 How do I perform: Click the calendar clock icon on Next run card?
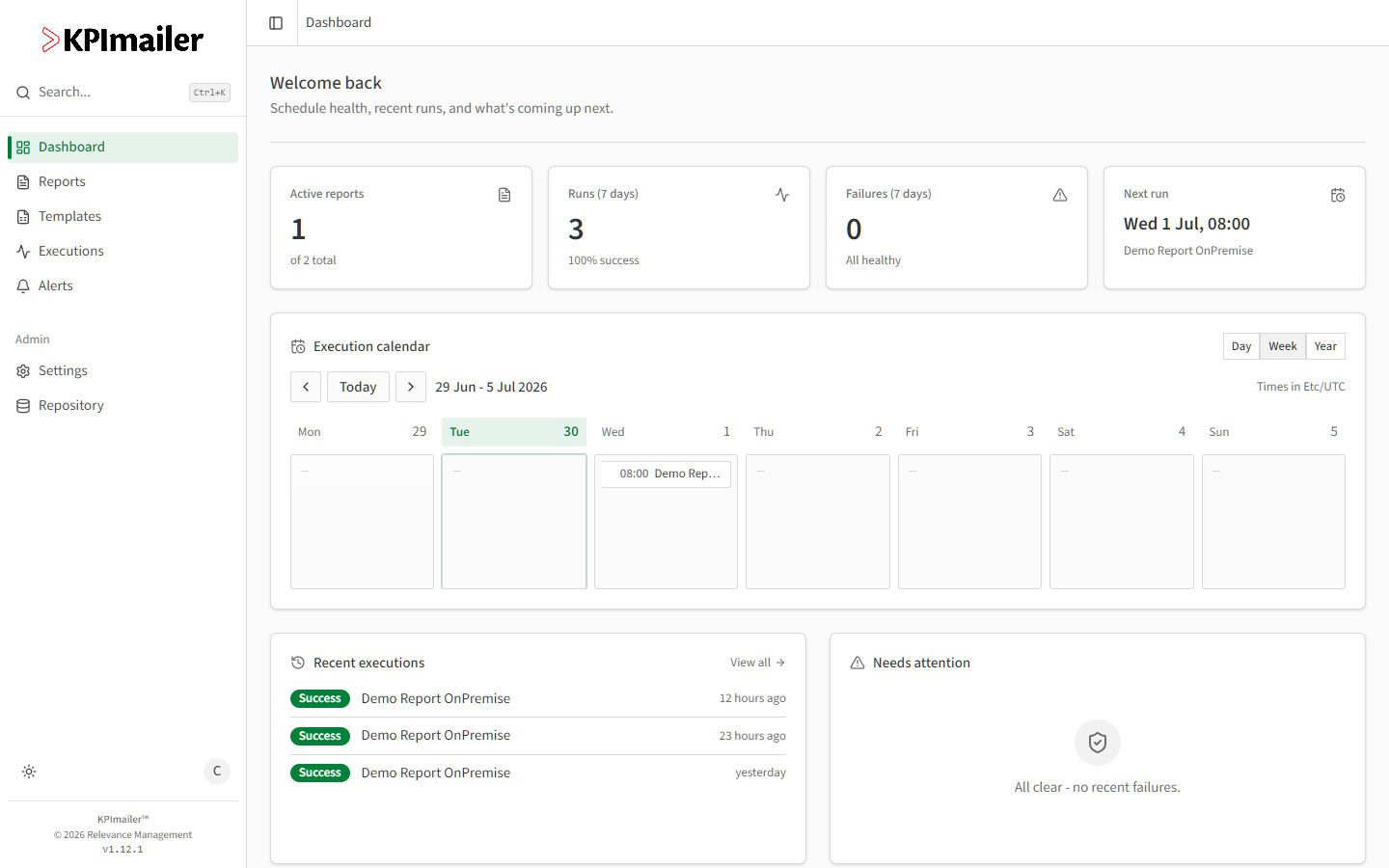[1338, 195]
